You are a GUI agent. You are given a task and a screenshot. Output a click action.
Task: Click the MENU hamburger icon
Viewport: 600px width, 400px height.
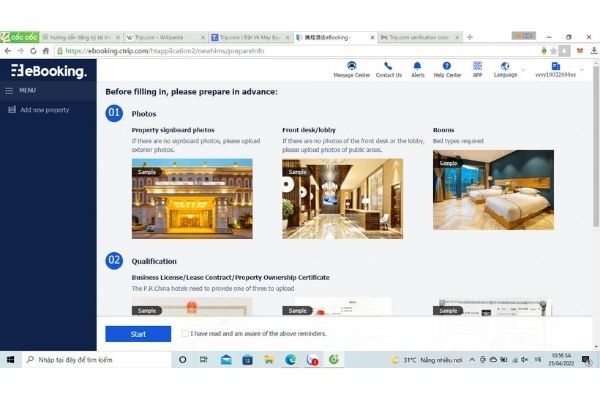click(9, 91)
